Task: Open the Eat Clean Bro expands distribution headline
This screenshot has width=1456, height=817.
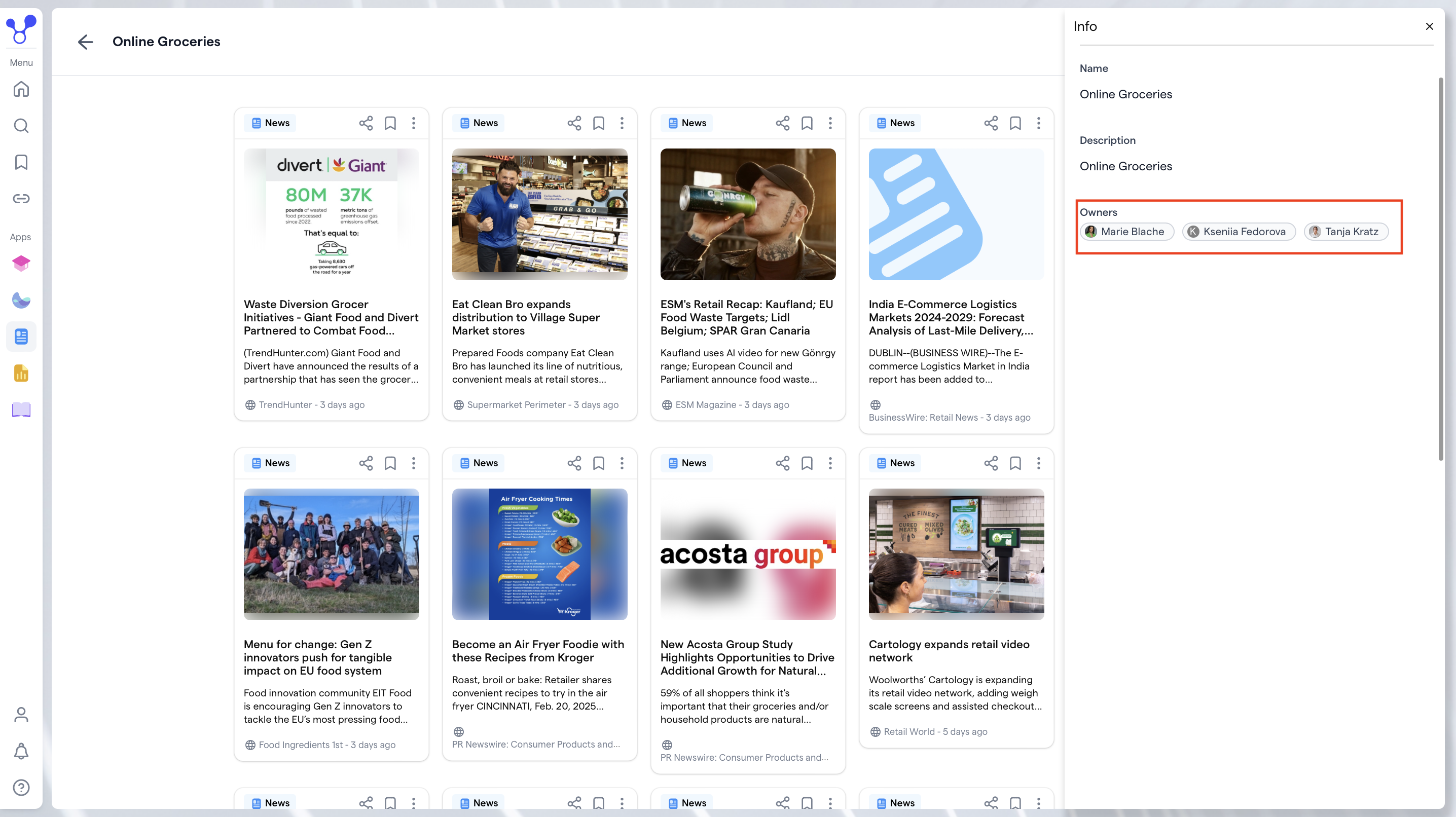Action: click(526, 318)
